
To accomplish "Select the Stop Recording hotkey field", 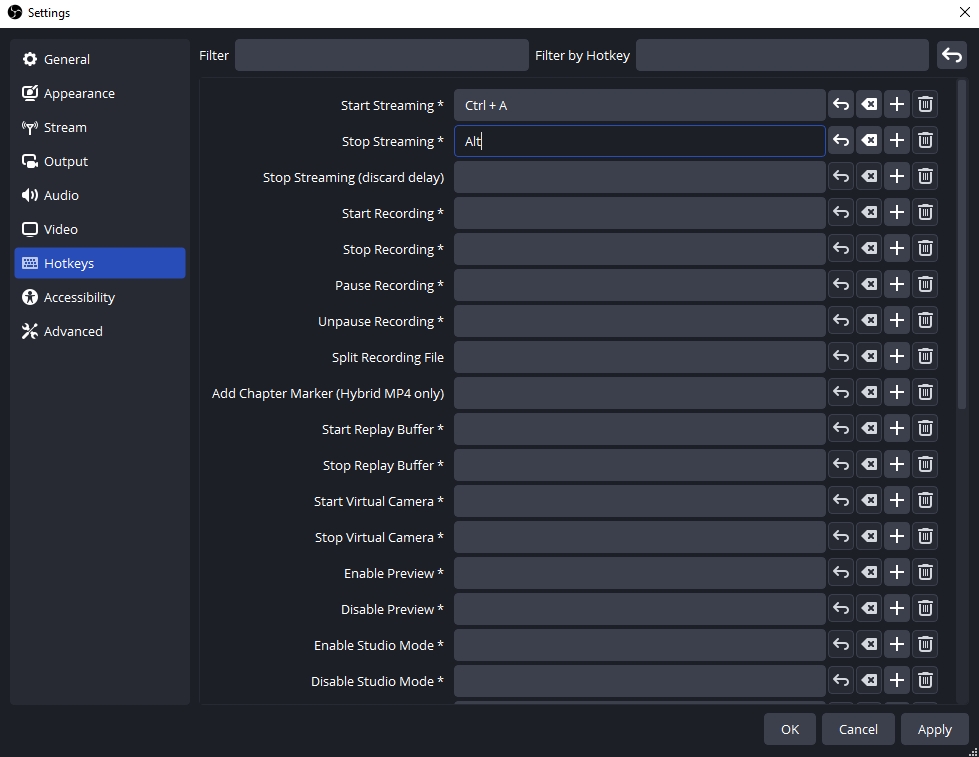I will click(x=639, y=249).
